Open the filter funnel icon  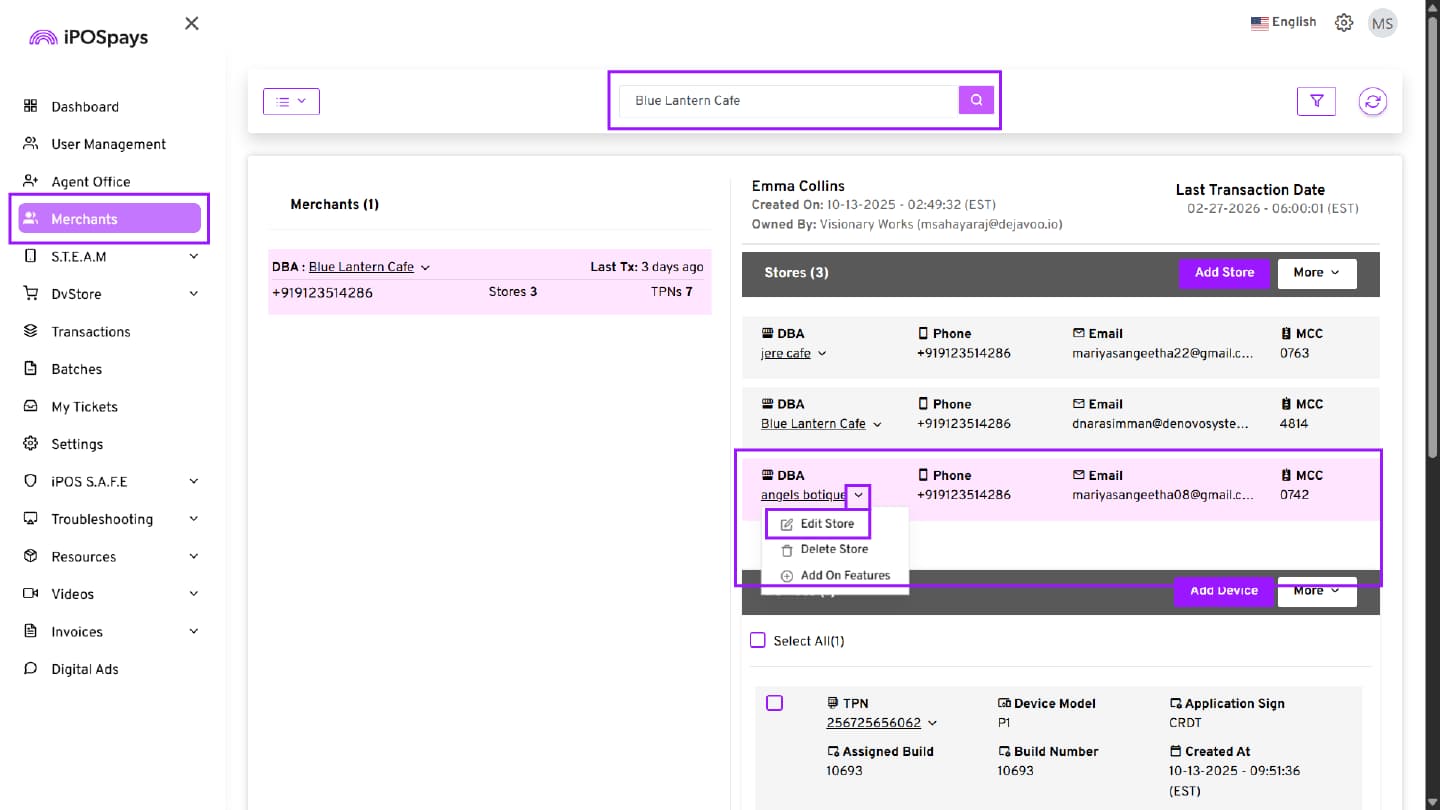(1316, 101)
